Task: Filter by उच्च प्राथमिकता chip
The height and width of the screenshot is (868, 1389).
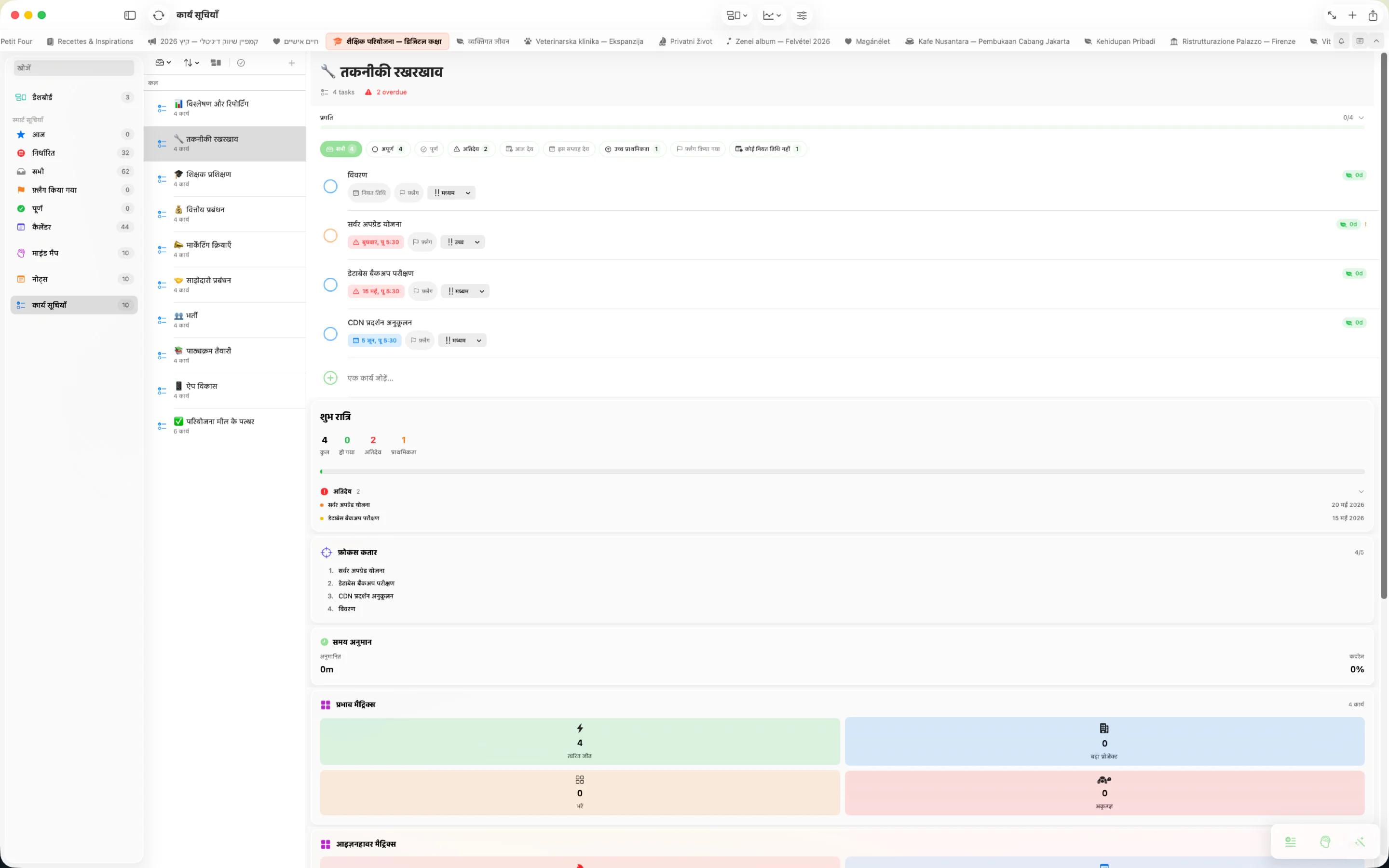Action: click(632, 149)
